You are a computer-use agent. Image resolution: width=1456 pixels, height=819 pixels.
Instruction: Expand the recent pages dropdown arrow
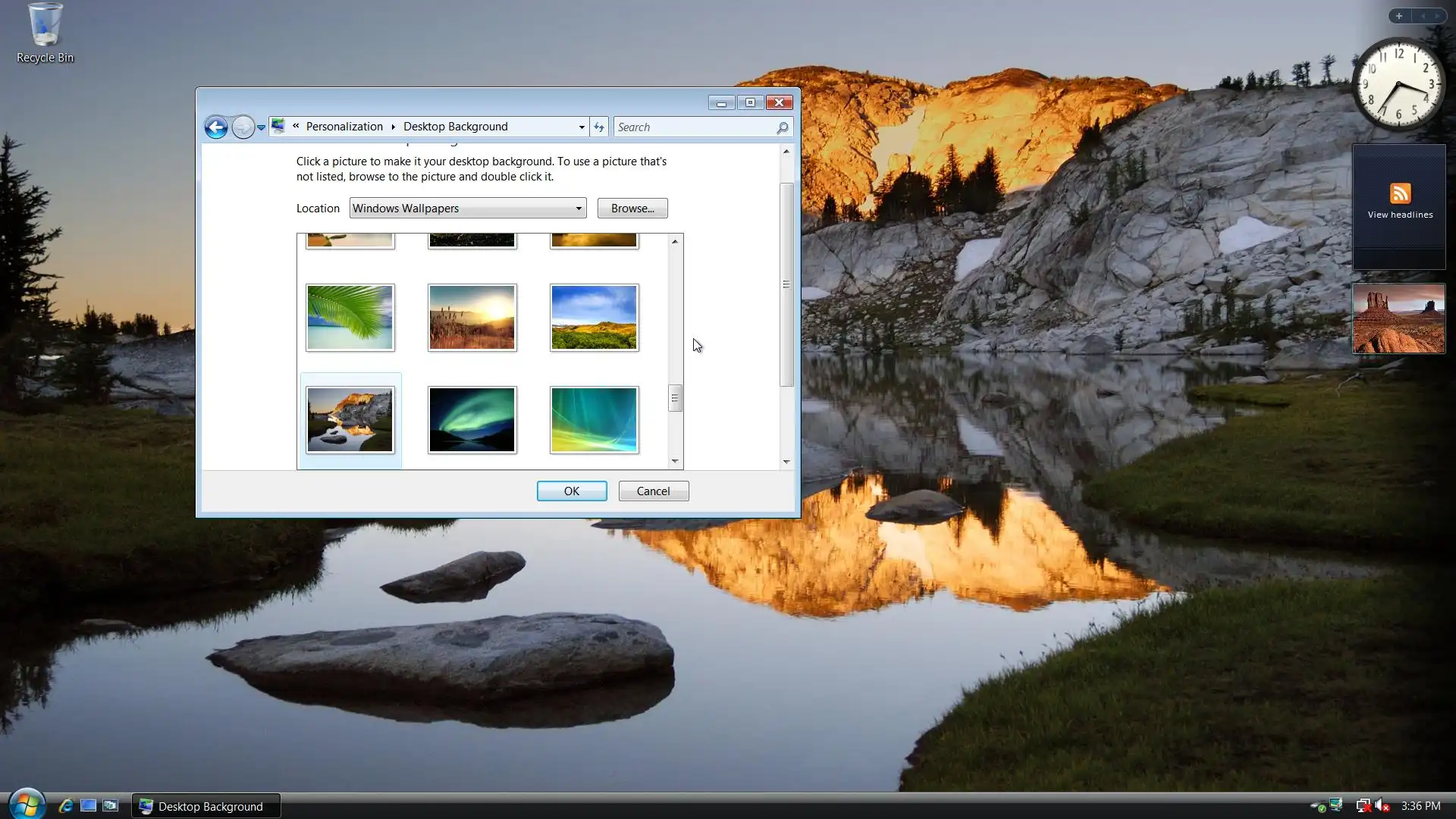[261, 127]
